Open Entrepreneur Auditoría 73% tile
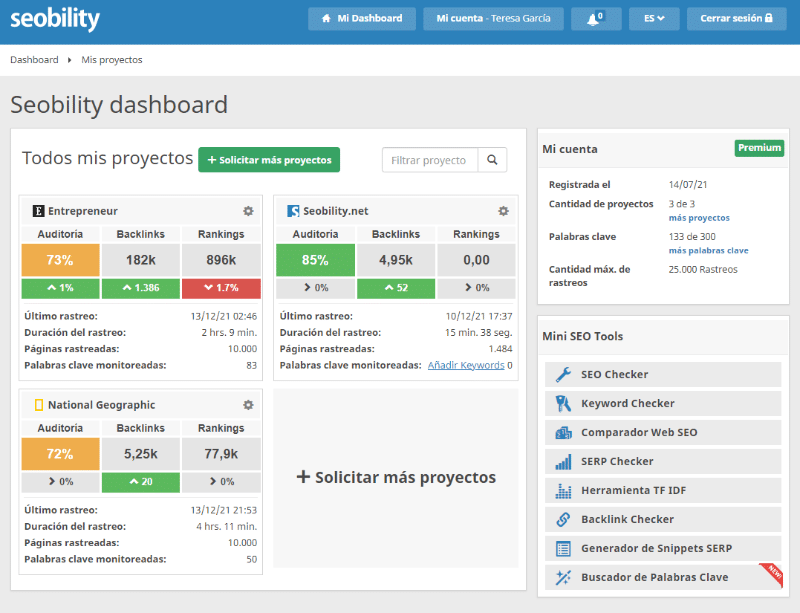The image size is (800, 613). click(x=60, y=260)
